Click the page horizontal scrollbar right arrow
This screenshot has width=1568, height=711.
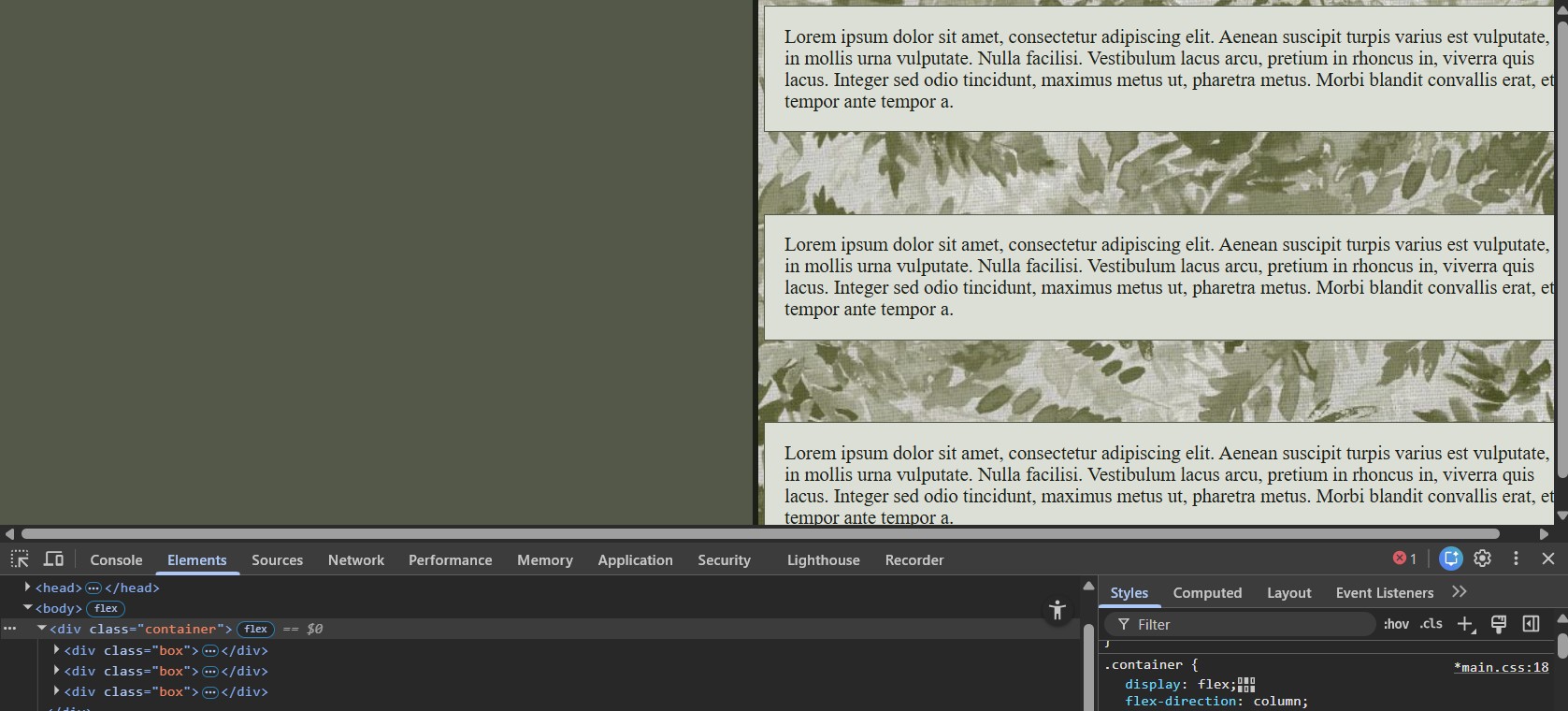pos(1545,533)
